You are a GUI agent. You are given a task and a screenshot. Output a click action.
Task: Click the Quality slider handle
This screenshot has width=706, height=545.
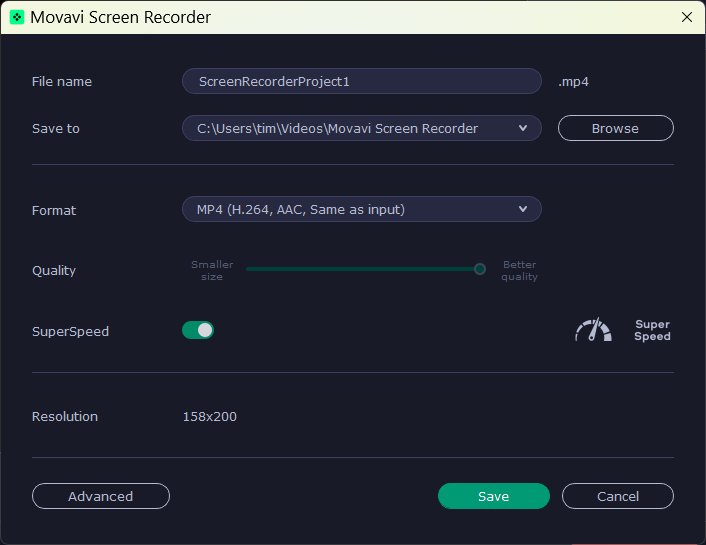coord(480,269)
